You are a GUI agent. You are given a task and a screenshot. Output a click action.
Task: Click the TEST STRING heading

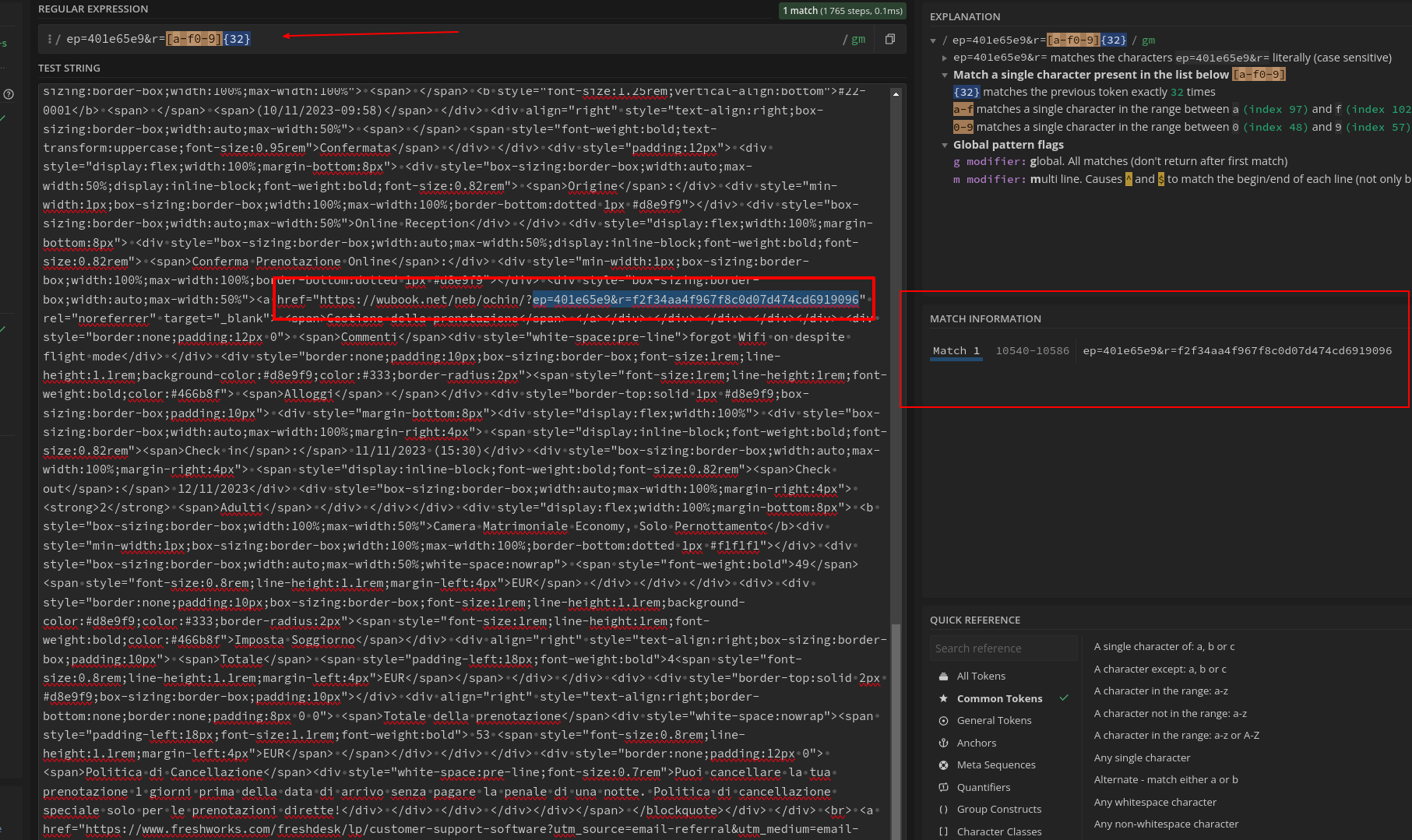coord(69,69)
